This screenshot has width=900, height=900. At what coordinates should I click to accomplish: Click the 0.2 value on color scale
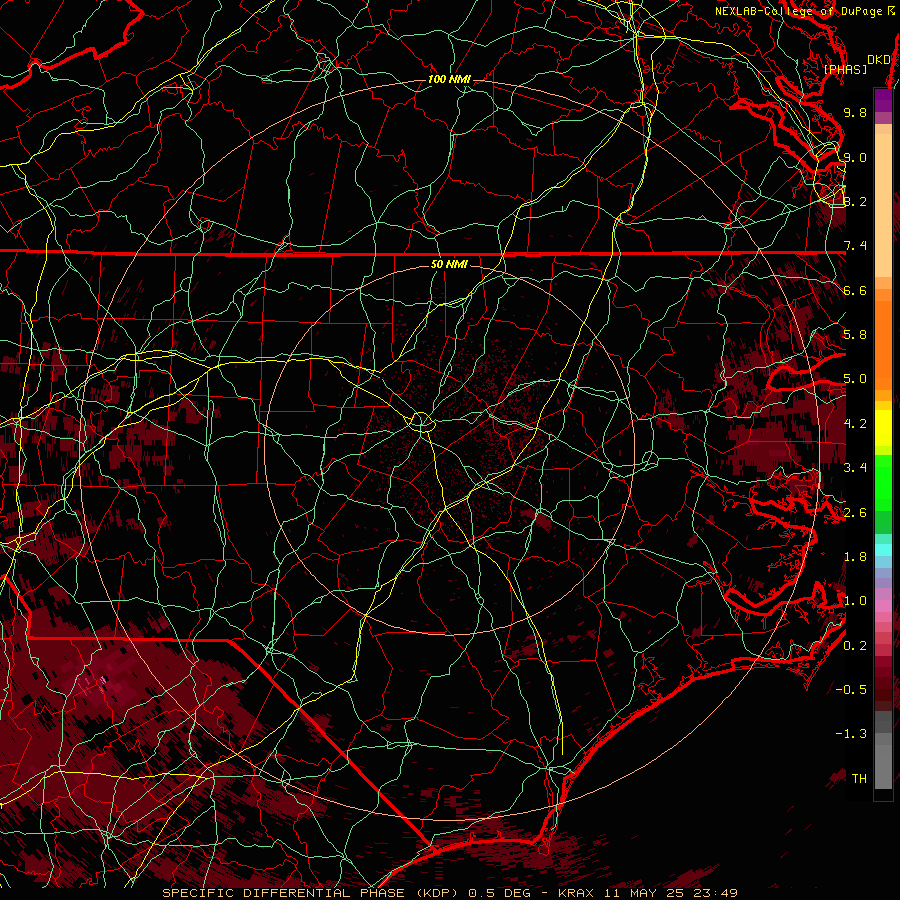855,646
